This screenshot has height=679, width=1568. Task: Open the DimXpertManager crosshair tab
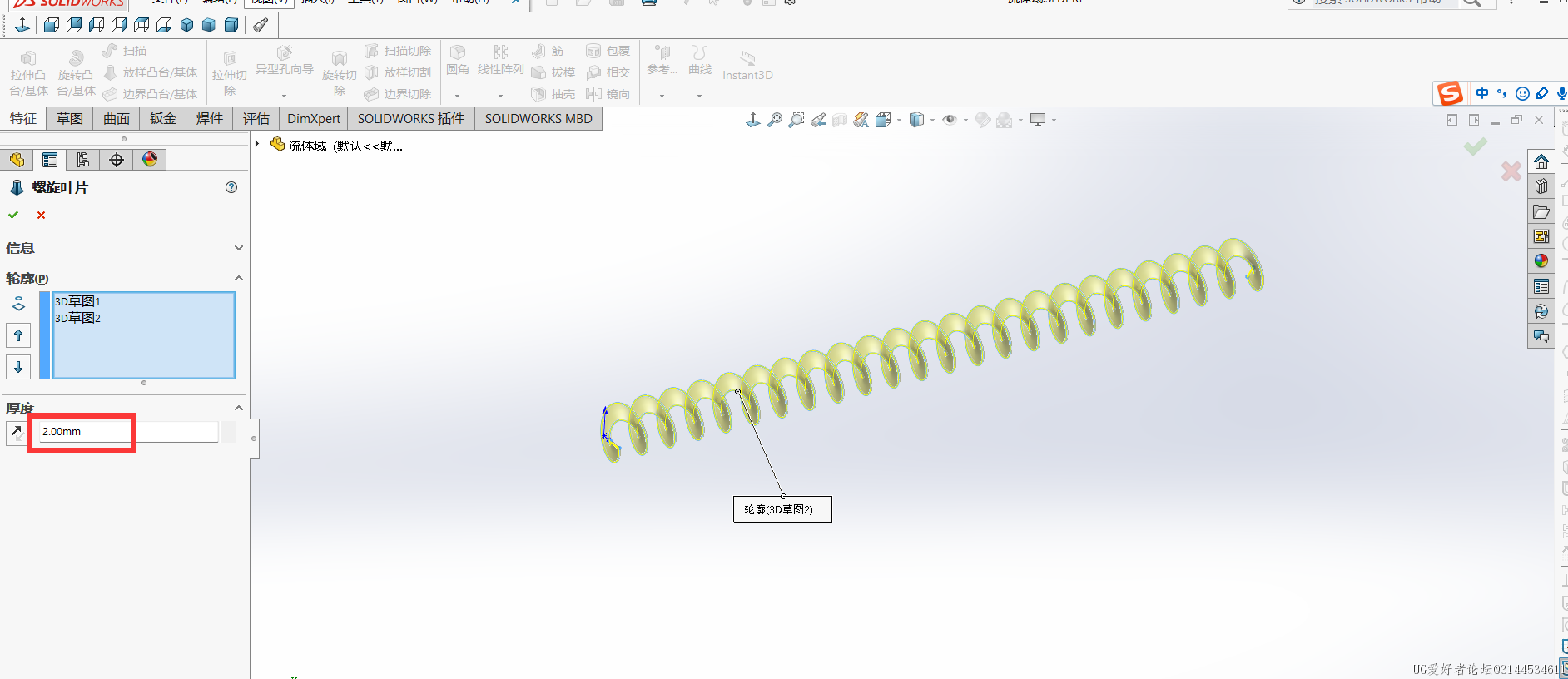pos(117,160)
